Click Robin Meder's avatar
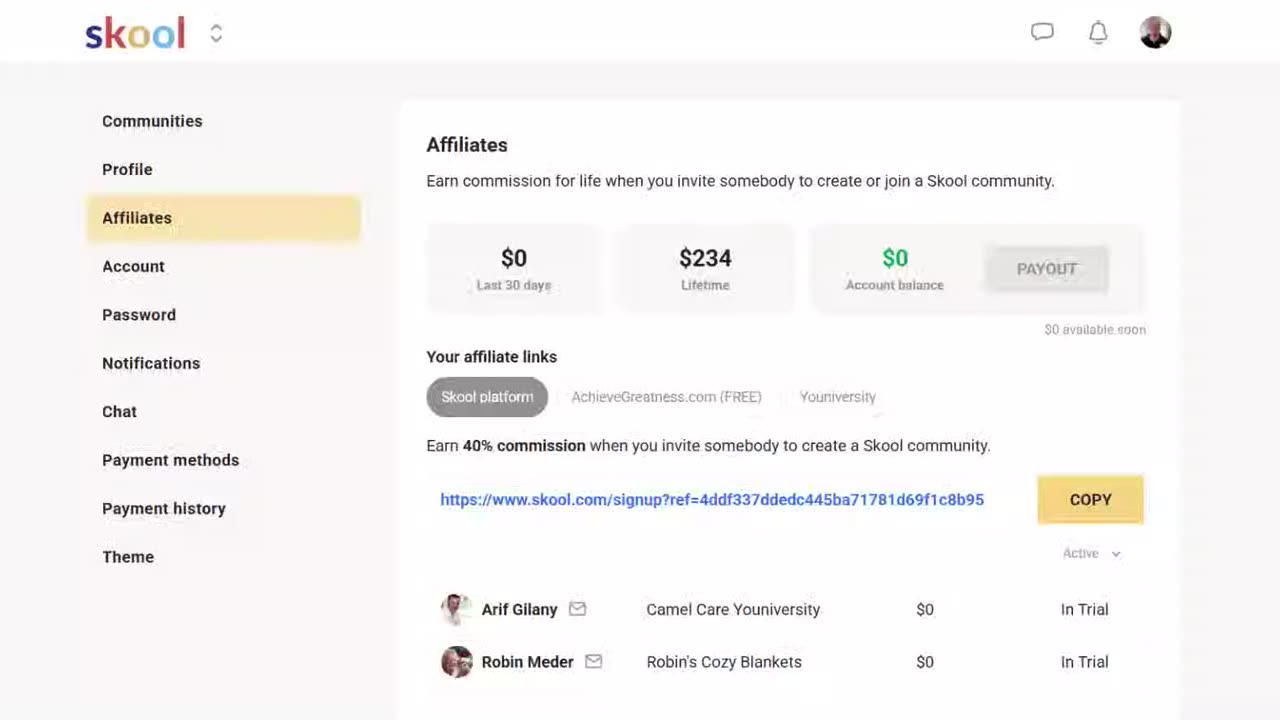The height and width of the screenshot is (720, 1280). (x=457, y=662)
